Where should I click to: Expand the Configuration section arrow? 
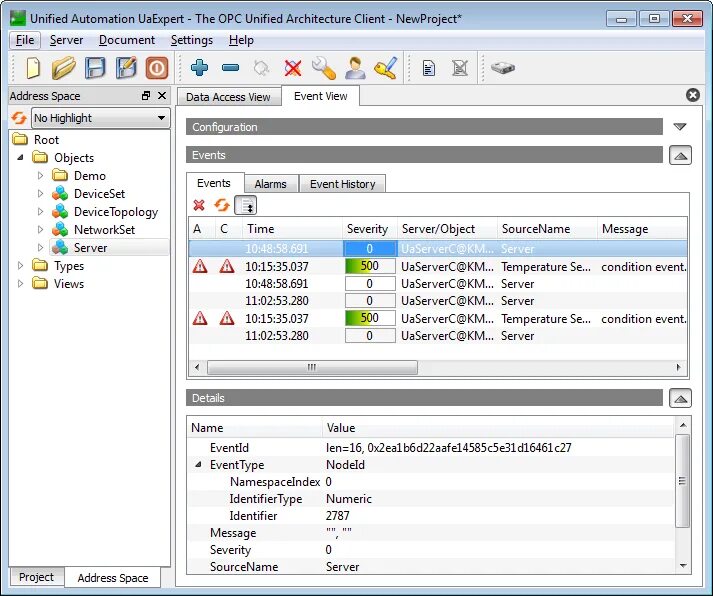[680, 127]
